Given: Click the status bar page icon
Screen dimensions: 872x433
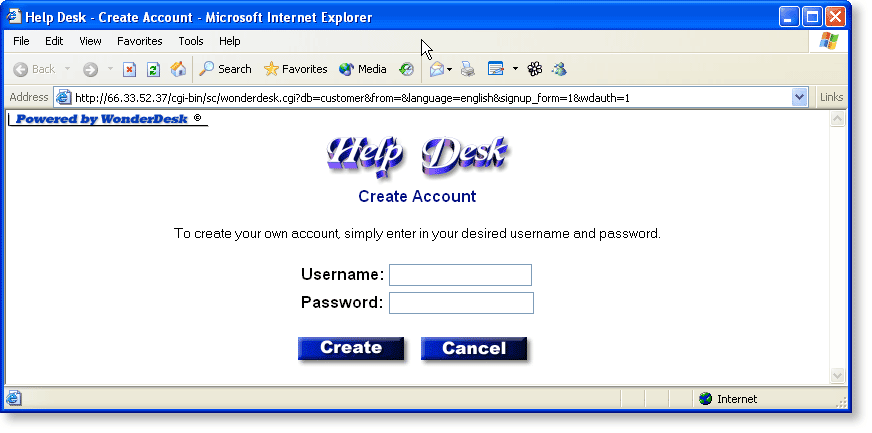Looking at the screenshot, I should coord(14,398).
